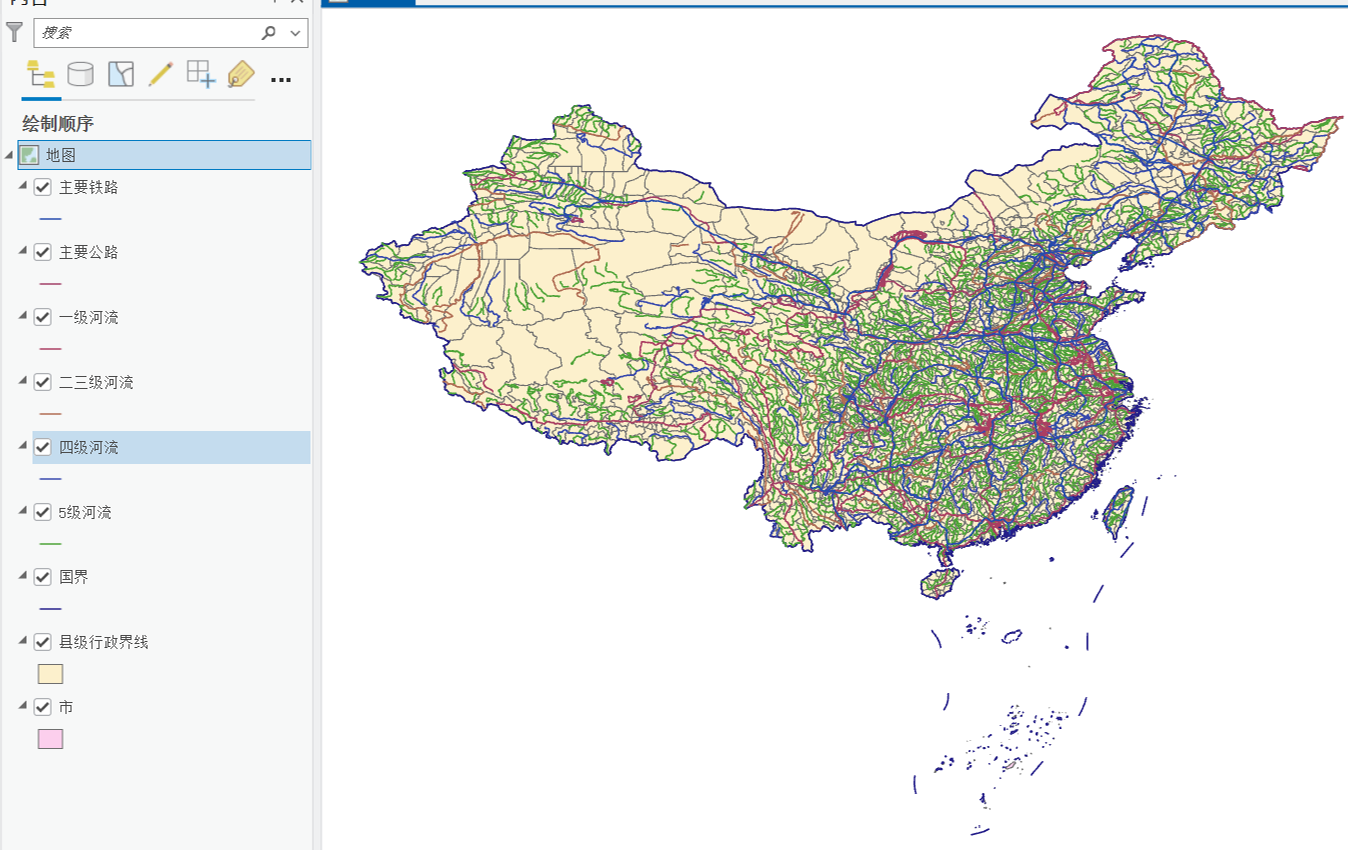Collapse the 主要铁路 layer expander
The image size is (1349, 850).
(x=23, y=186)
